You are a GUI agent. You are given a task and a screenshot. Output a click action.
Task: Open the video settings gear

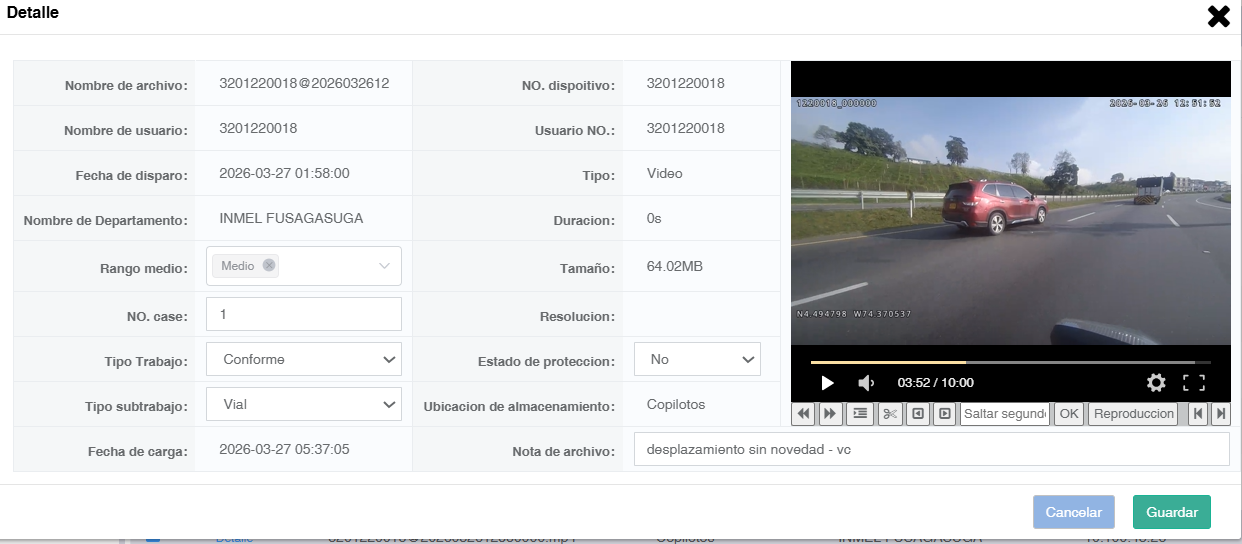point(1156,382)
